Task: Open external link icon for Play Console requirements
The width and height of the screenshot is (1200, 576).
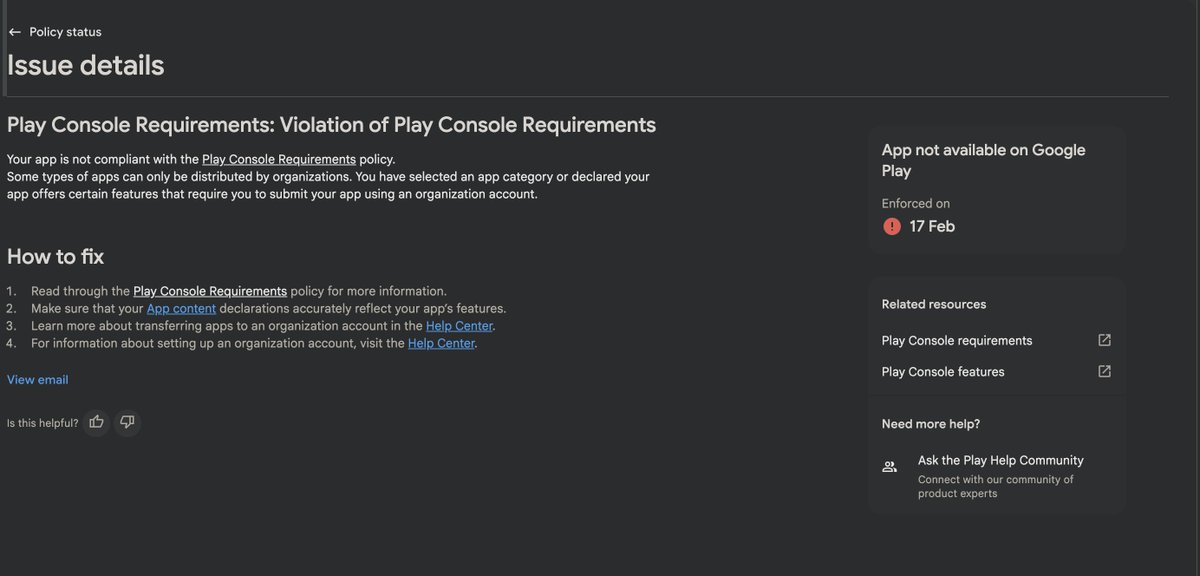Action: coord(1104,340)
